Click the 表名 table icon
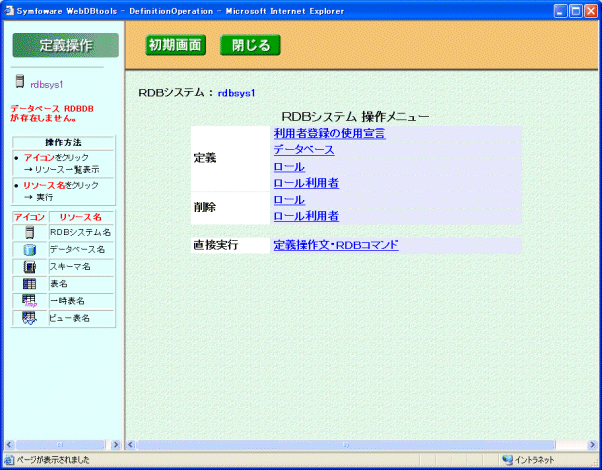This screenshot has width=602, height=470. [x=29, y=284]
